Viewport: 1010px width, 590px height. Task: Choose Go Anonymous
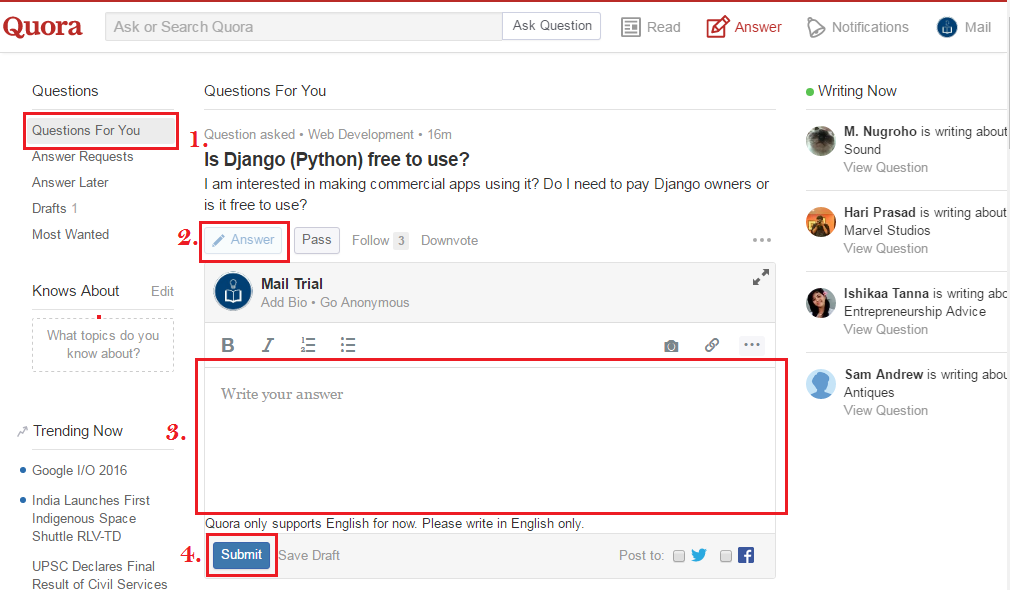point(365,303)
